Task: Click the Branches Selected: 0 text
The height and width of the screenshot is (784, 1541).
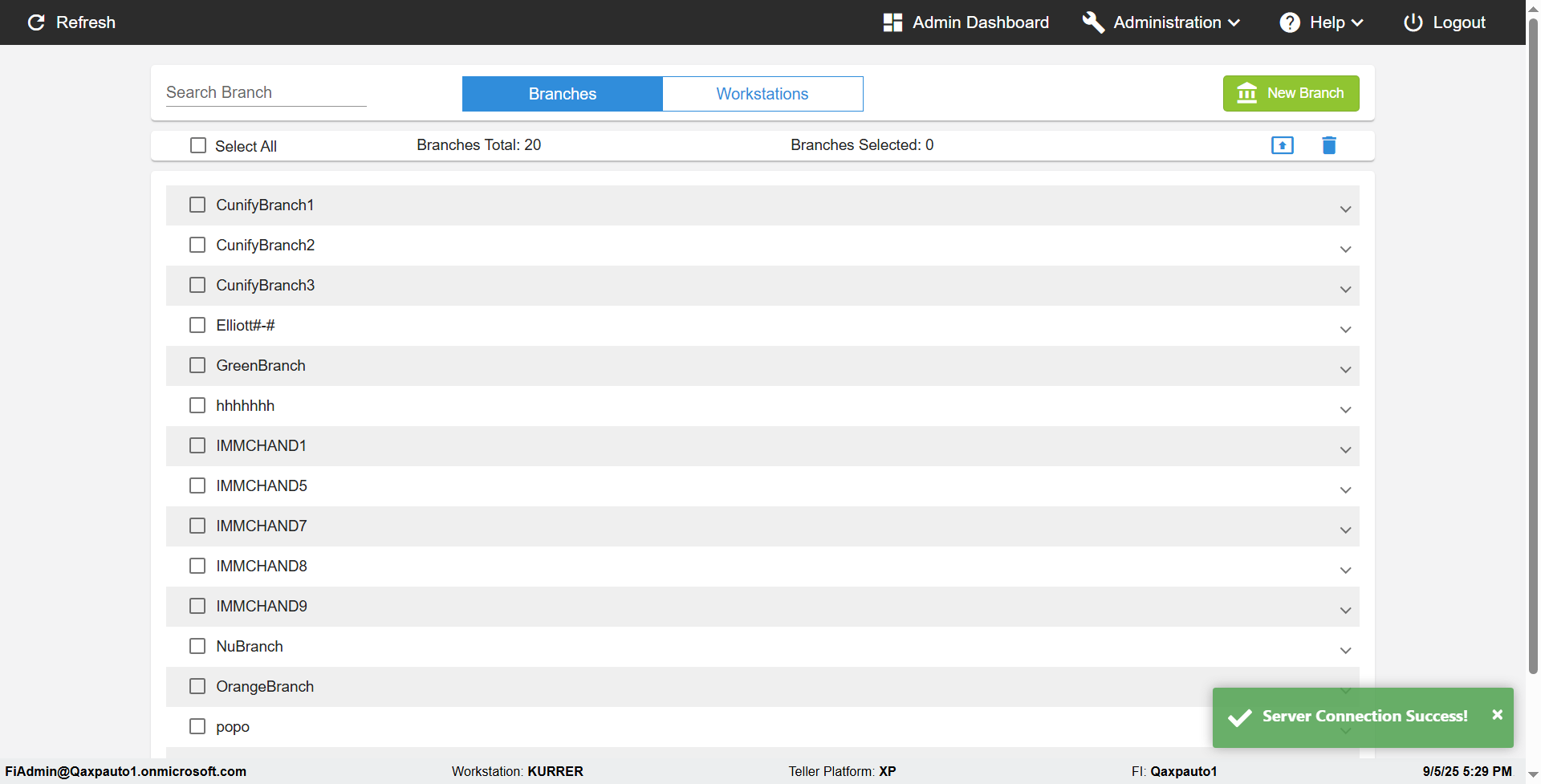Action: click(x=862, y=144)
